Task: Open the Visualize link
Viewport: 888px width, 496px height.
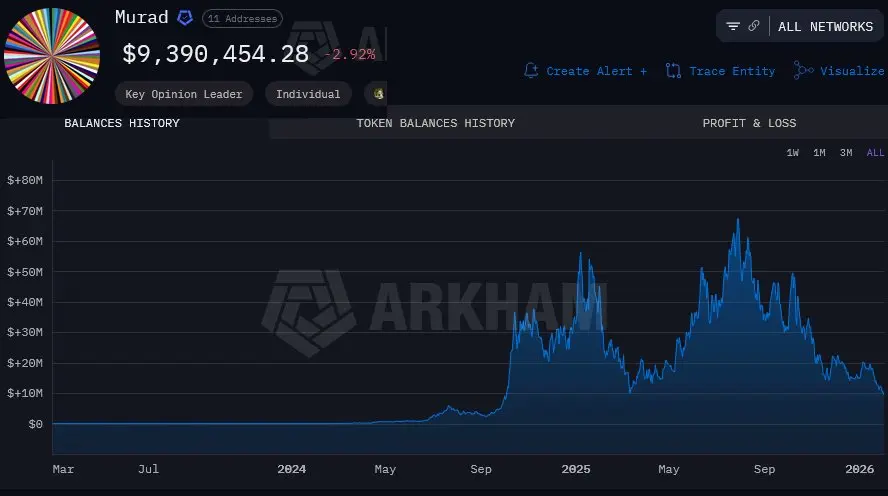Action: click(x=852, y=71)
